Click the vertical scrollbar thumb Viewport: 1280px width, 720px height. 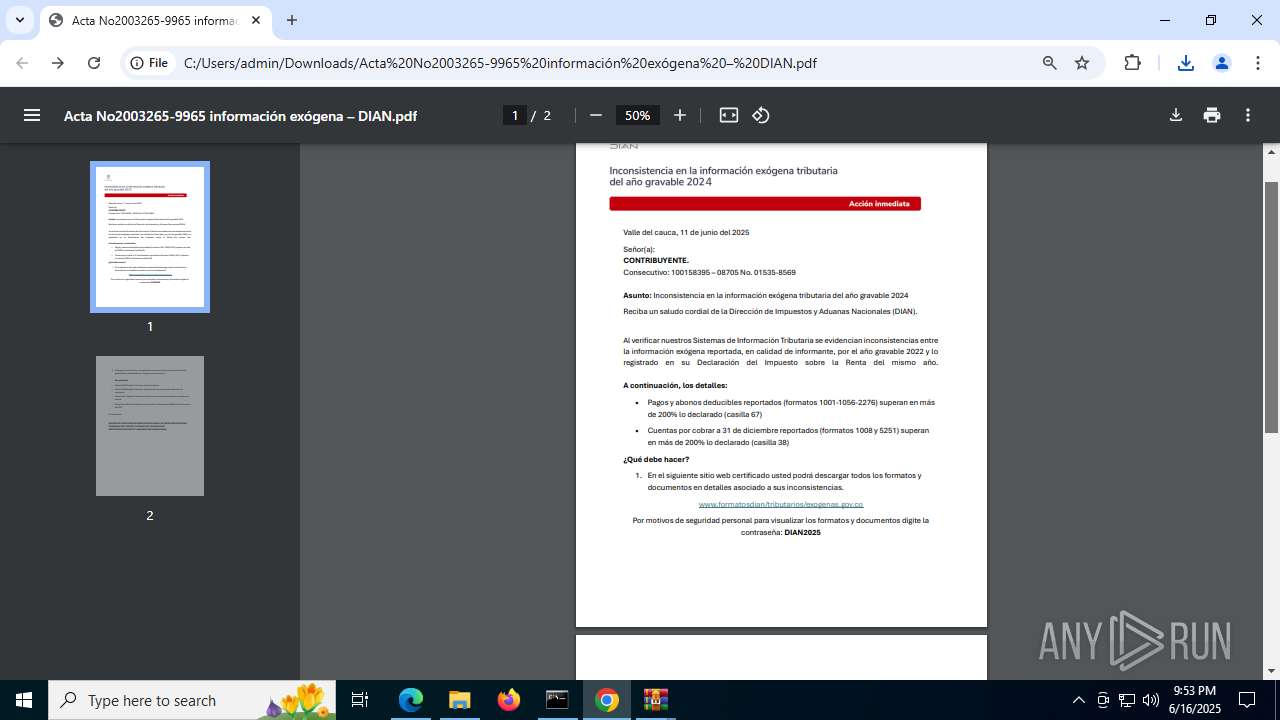(1272, 307)
